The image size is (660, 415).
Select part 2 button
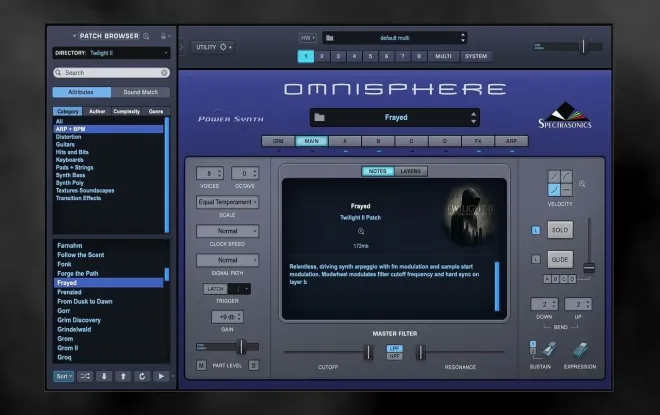pyautogui.click(x=322, y=56)
